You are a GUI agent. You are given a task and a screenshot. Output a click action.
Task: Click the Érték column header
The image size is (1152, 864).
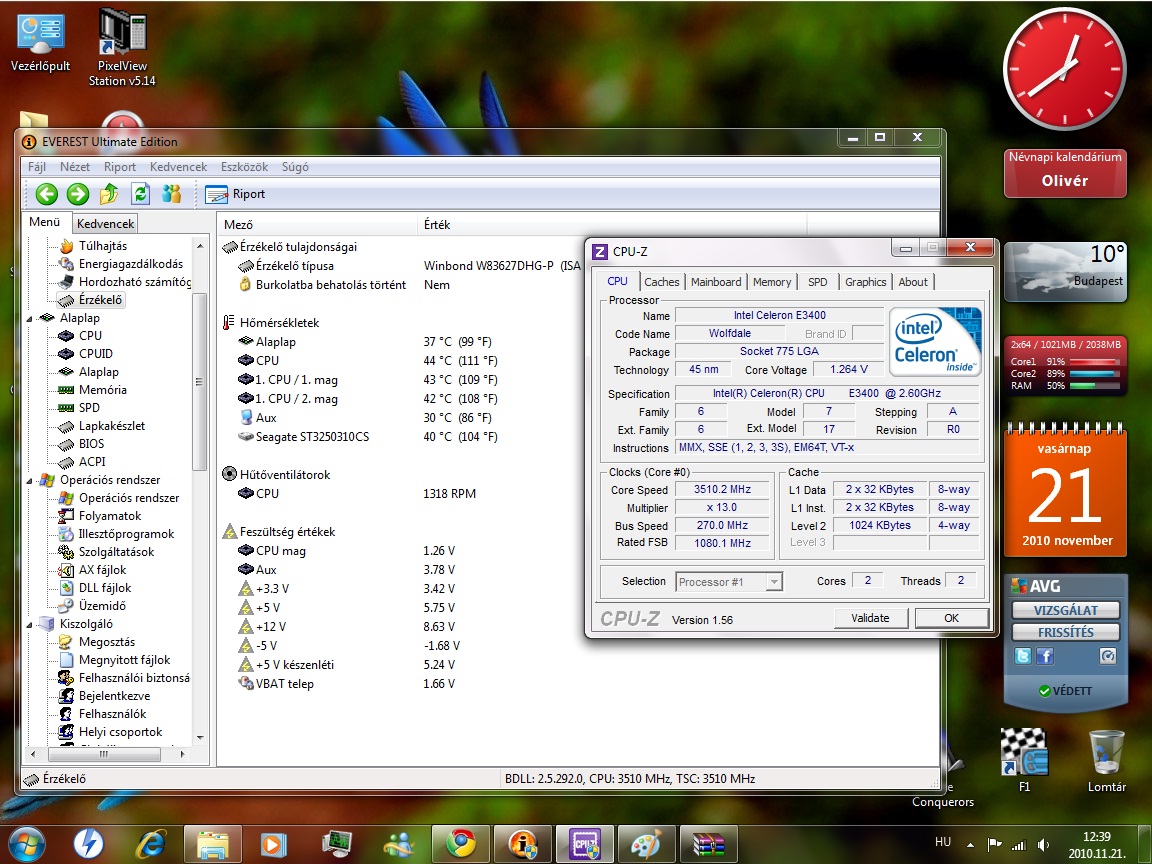point(612,224)
